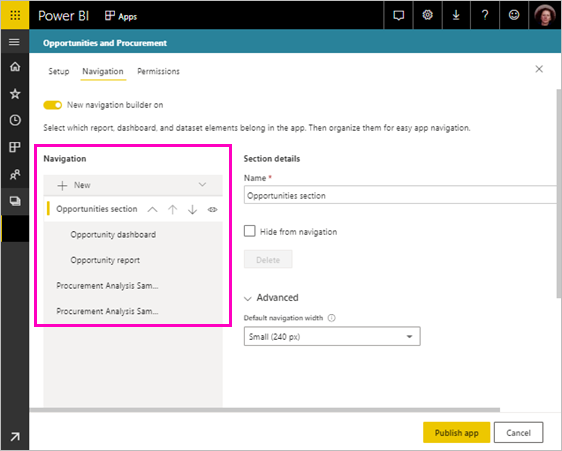Expand the New item dropdown chevron

203,185
